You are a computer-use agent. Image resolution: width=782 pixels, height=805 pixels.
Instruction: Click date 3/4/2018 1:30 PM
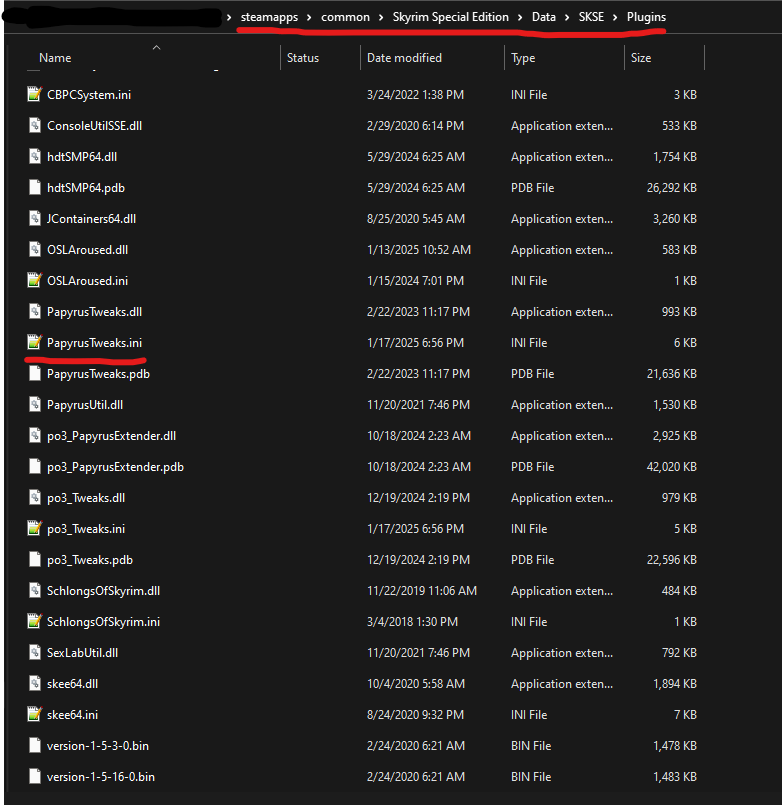(412, 622)
